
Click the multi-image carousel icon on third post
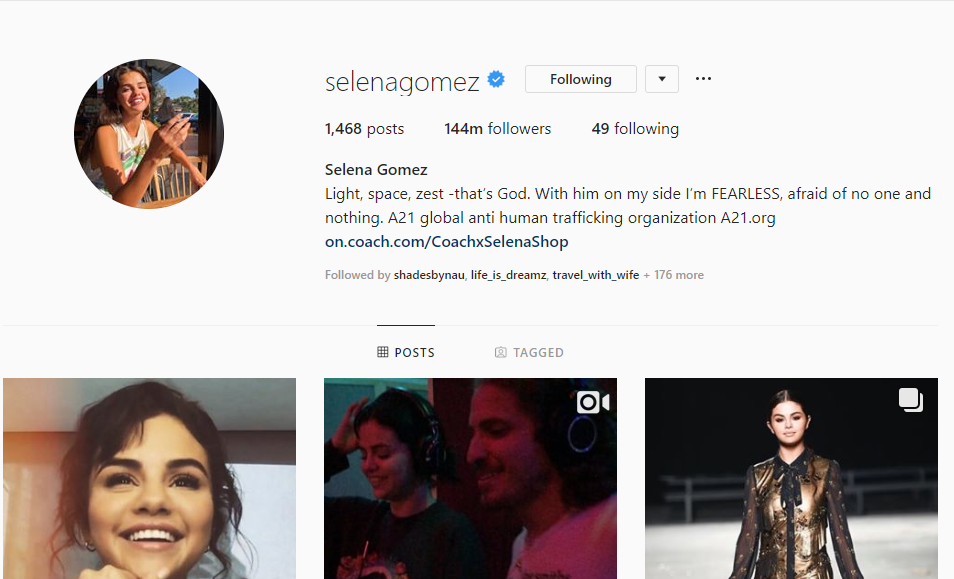[x=911, y=400]
